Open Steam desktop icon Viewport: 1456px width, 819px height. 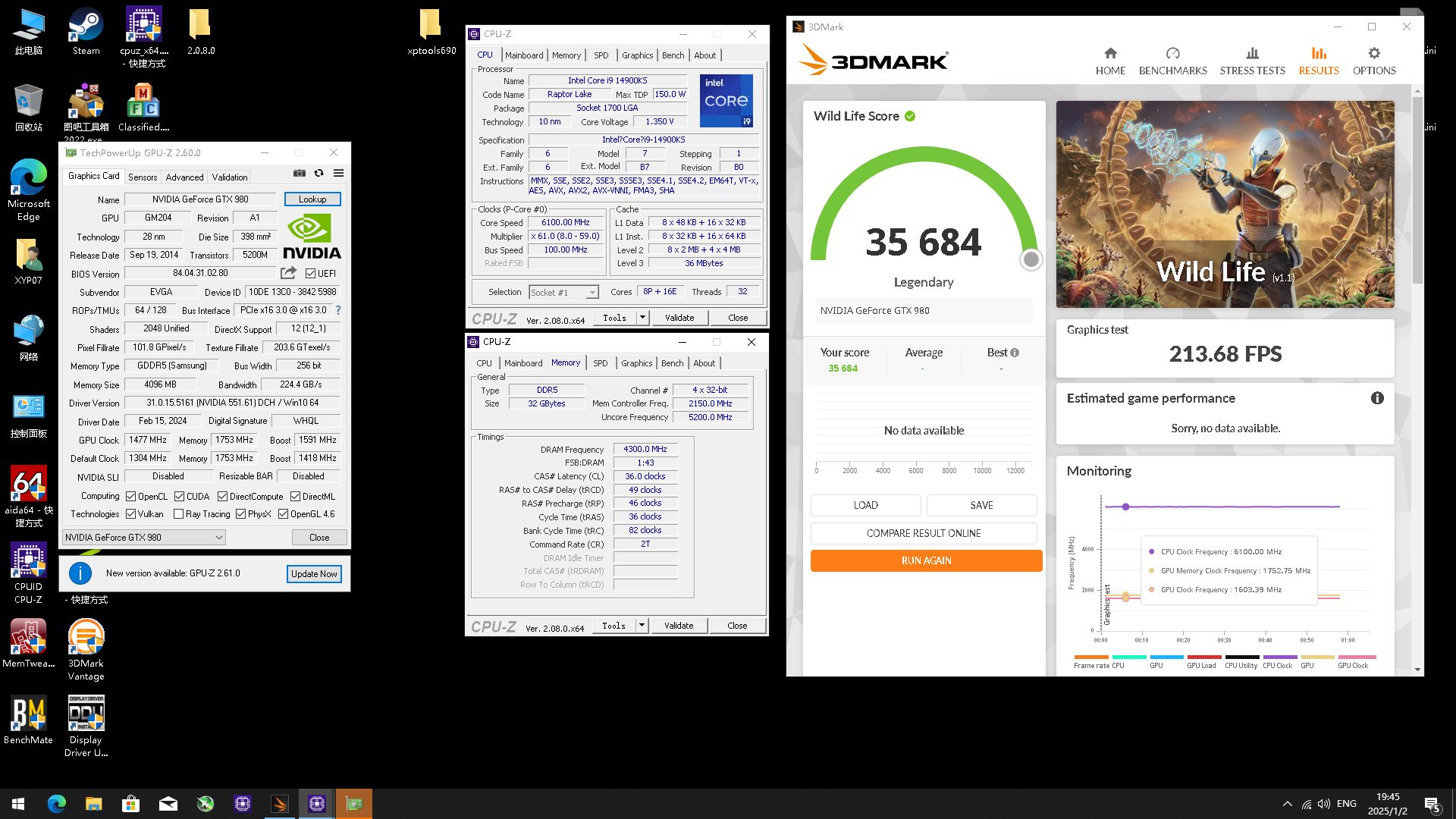[86, 32]
